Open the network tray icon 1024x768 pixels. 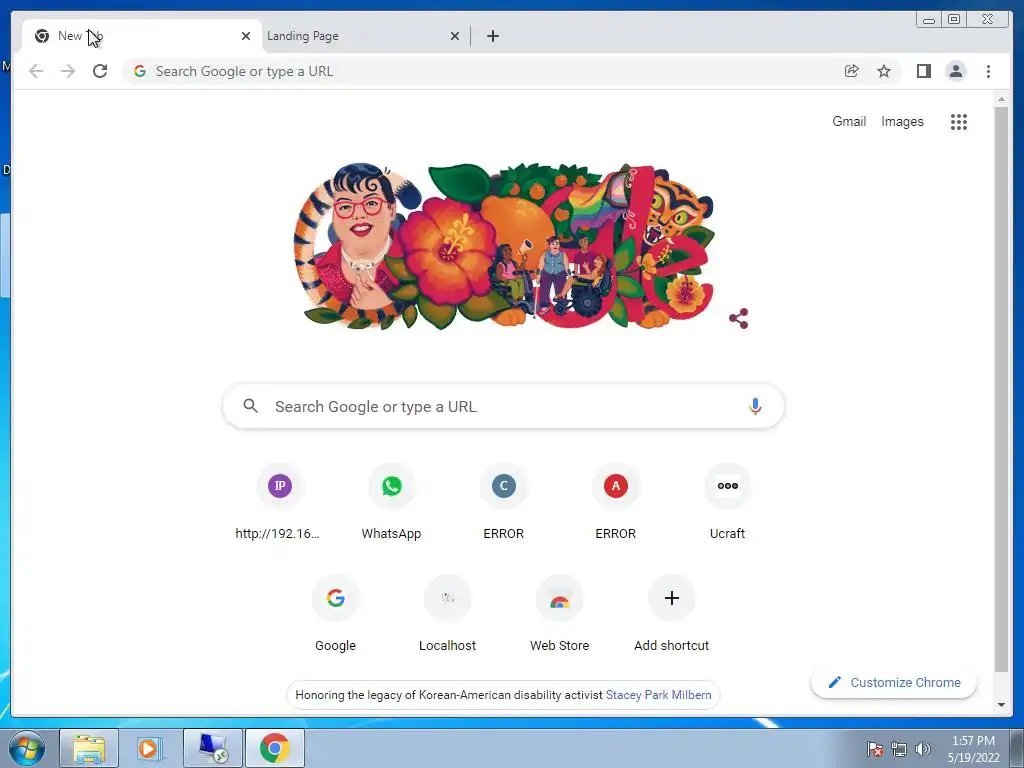(899, 749)
